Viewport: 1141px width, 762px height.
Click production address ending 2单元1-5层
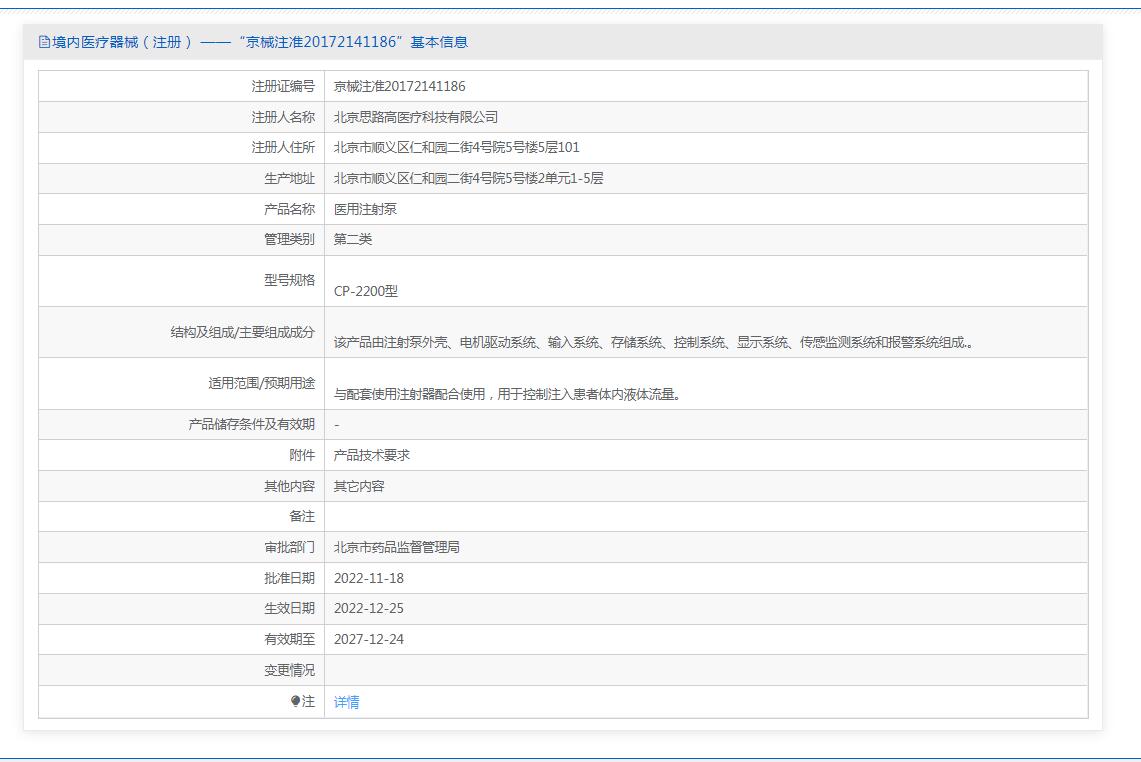pos(468,178)
